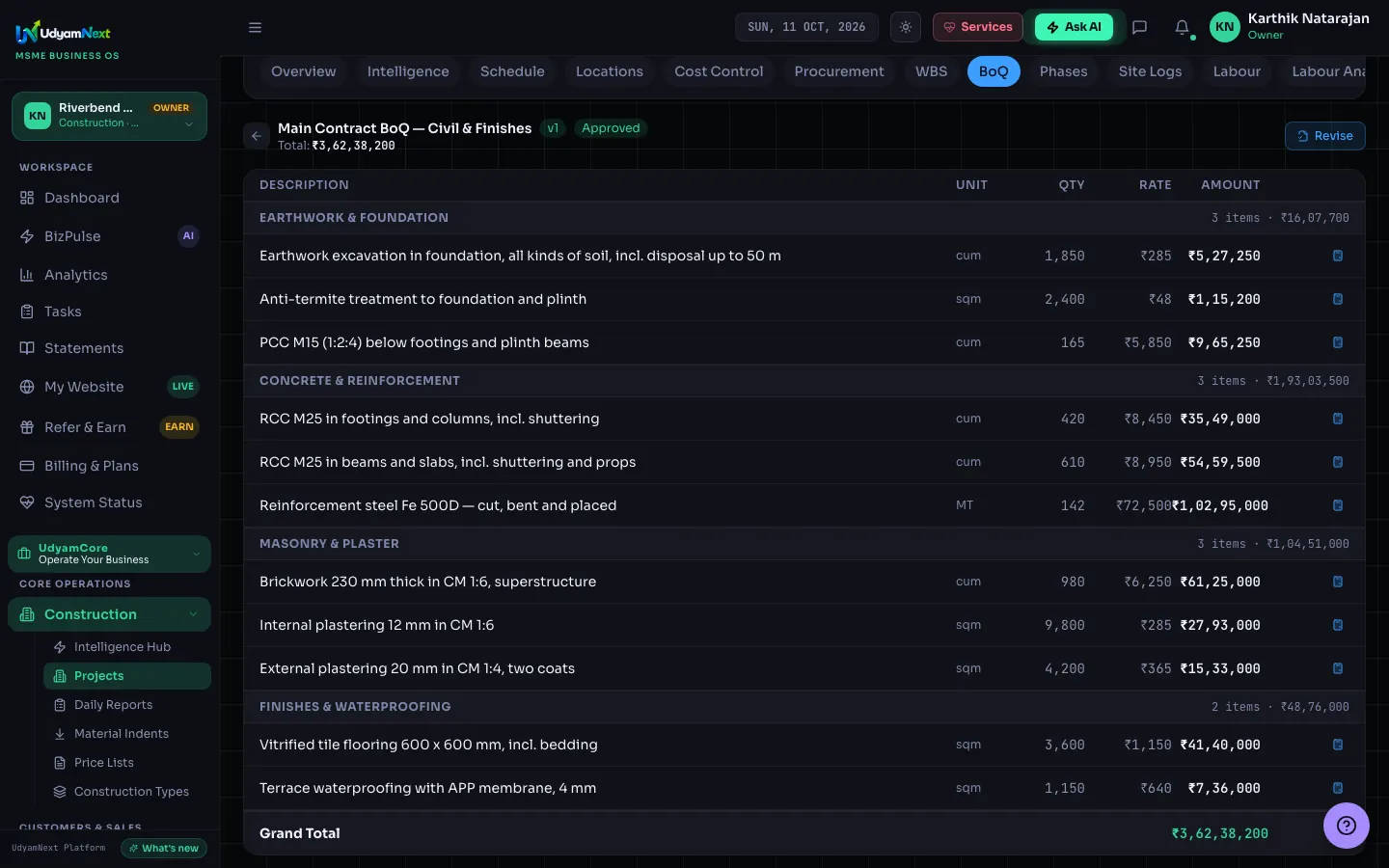Click the Approved status badge
This screenshot has width=1389, height=868.
[611, 128]
